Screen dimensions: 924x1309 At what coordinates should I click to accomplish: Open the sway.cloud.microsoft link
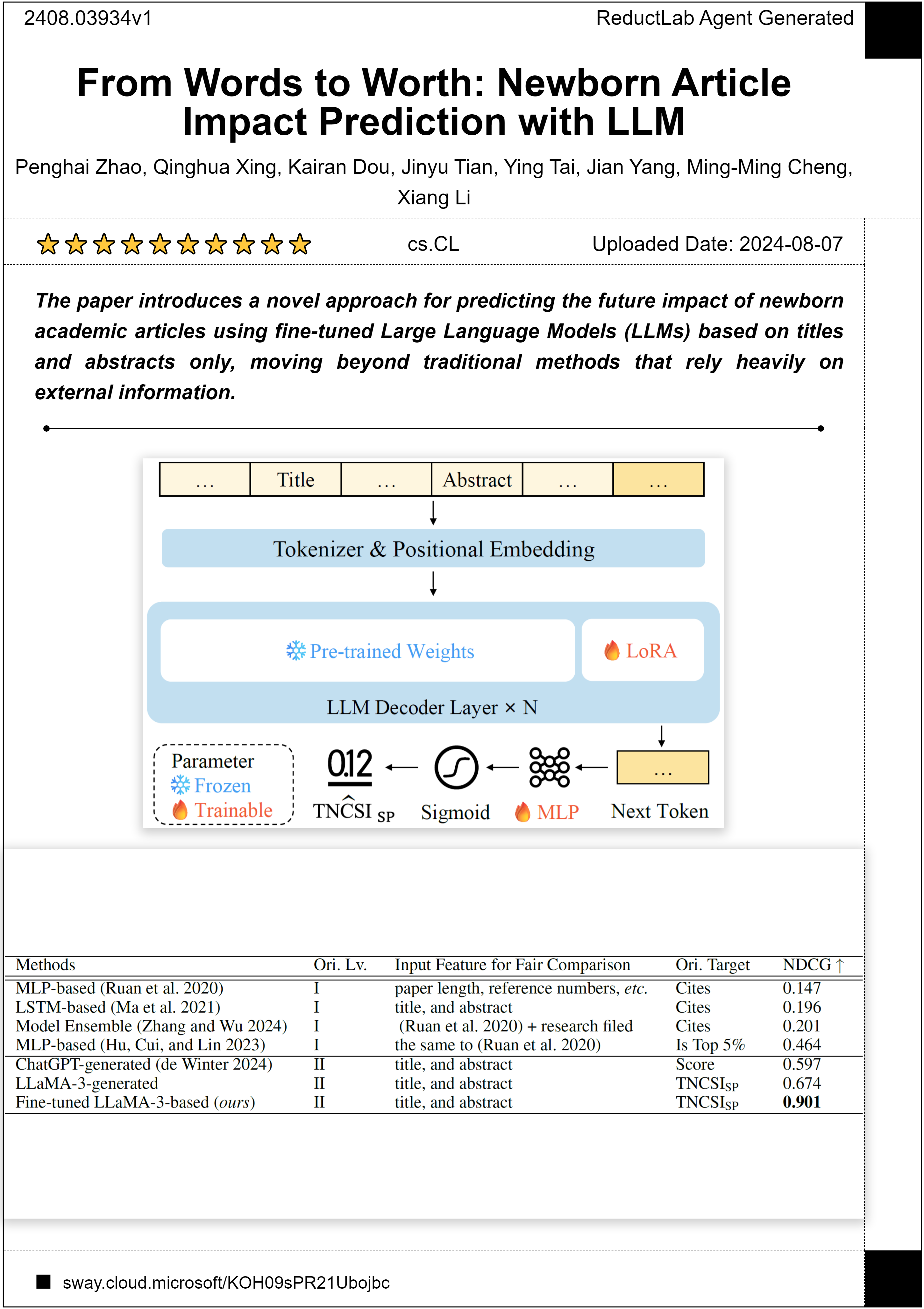(x=226, y=1282)
